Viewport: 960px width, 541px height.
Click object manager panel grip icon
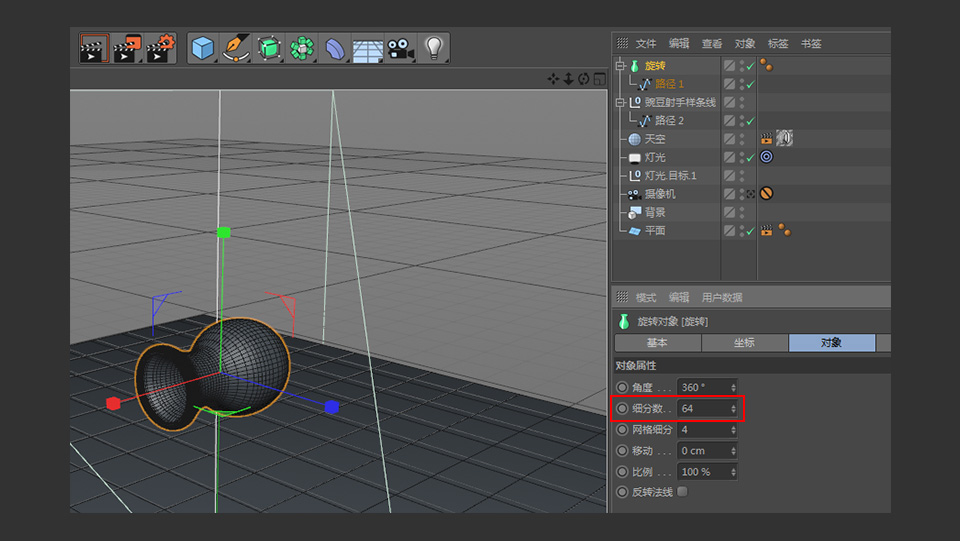(x=622, y=43)
